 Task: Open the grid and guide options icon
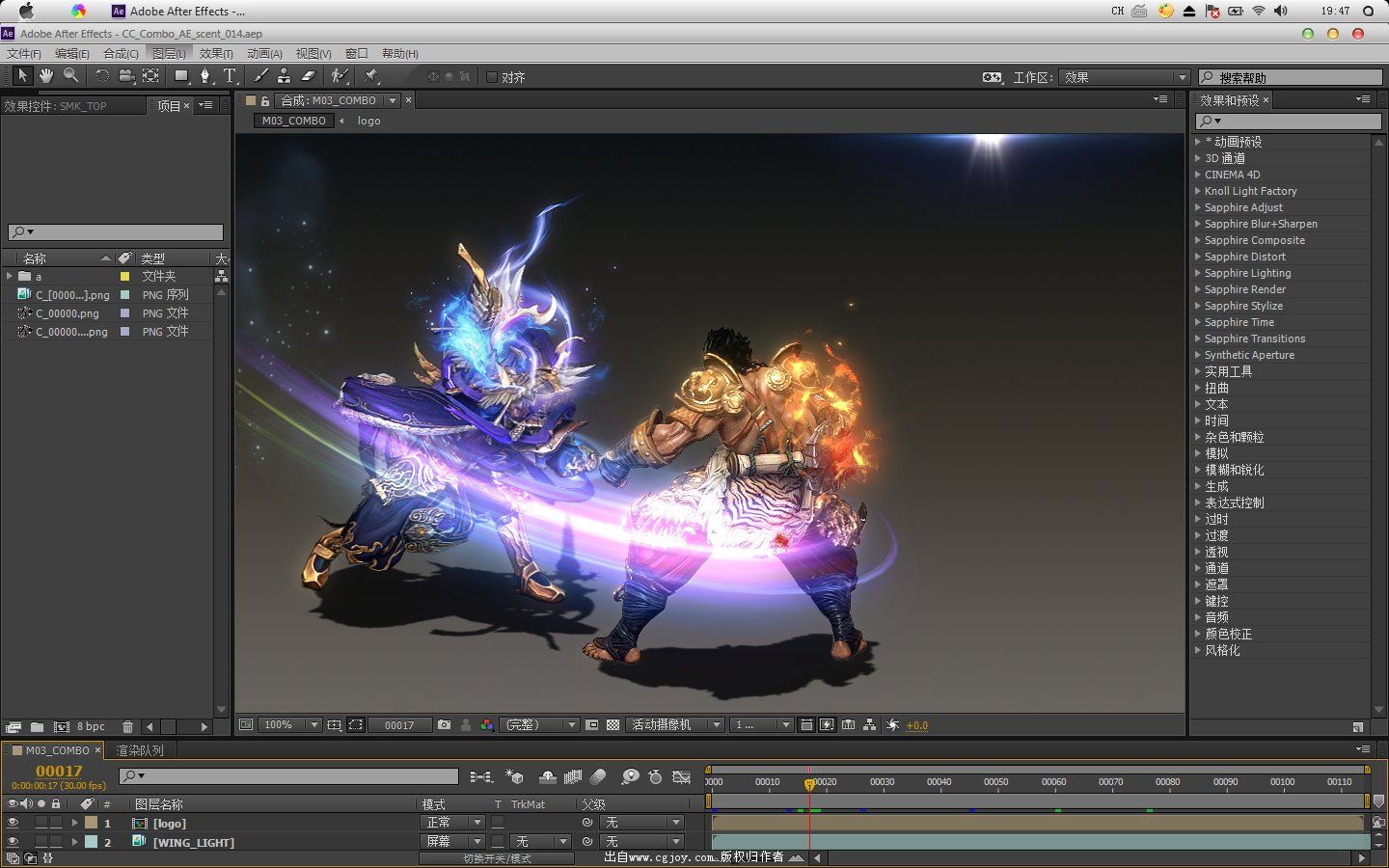(x=335, y=725)
